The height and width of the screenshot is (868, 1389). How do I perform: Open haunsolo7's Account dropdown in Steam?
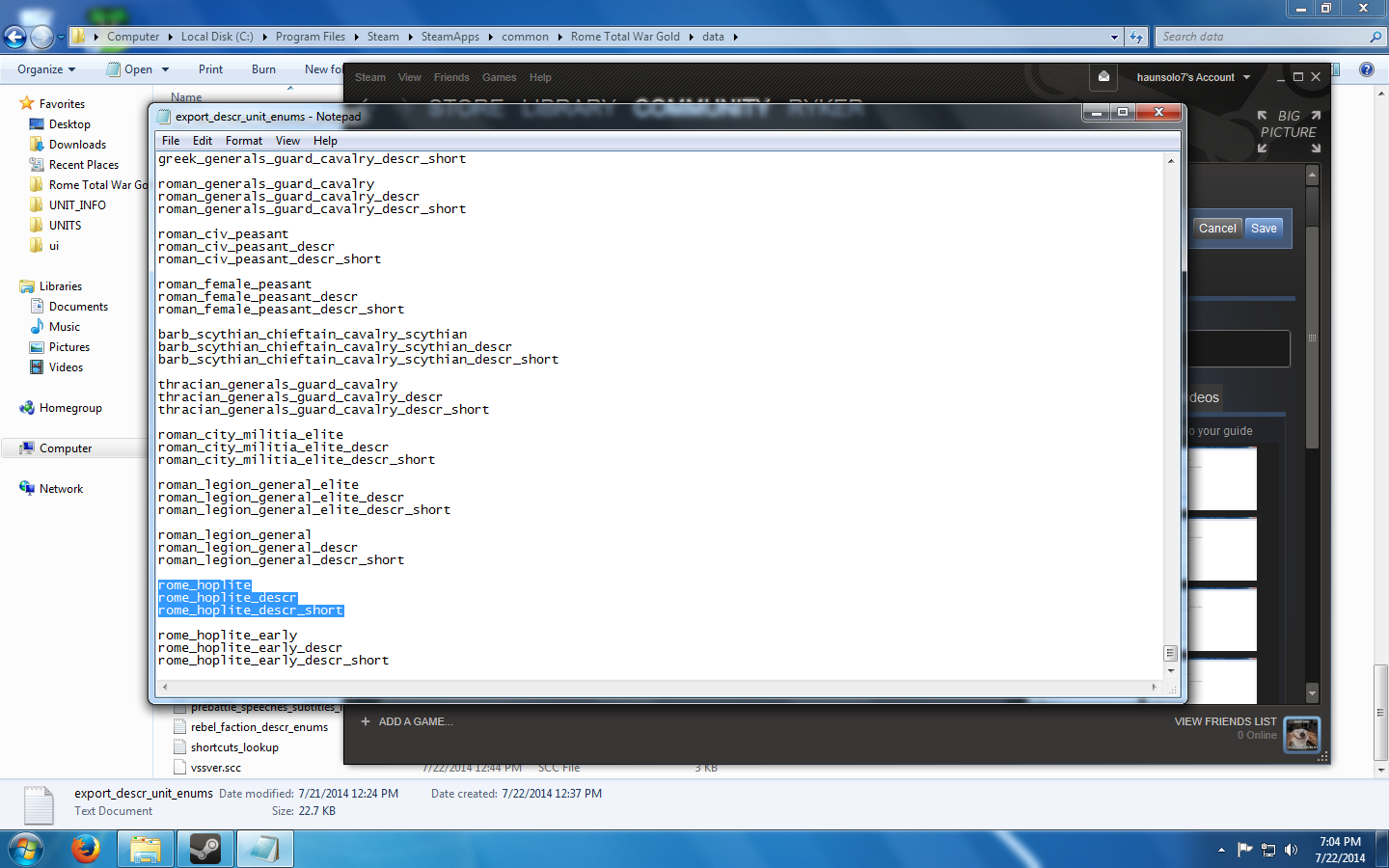click(1193, 77)
